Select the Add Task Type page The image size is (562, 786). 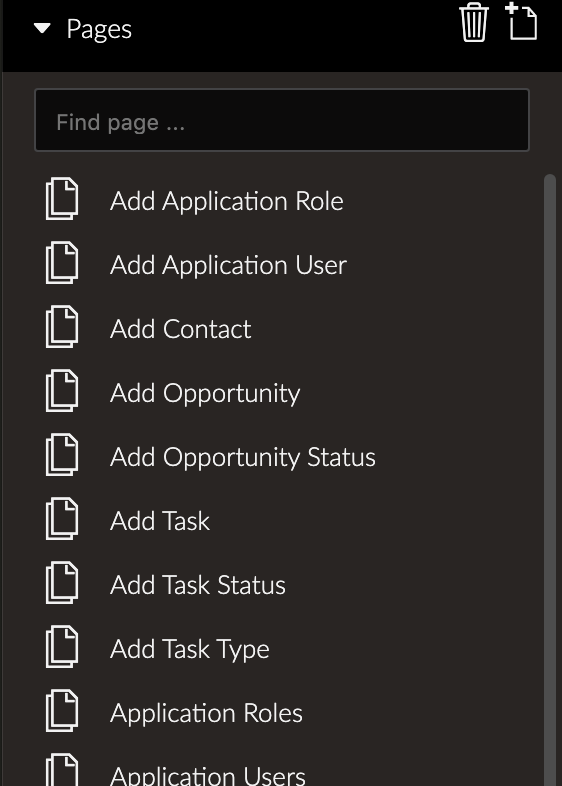(x=190, y=649)
